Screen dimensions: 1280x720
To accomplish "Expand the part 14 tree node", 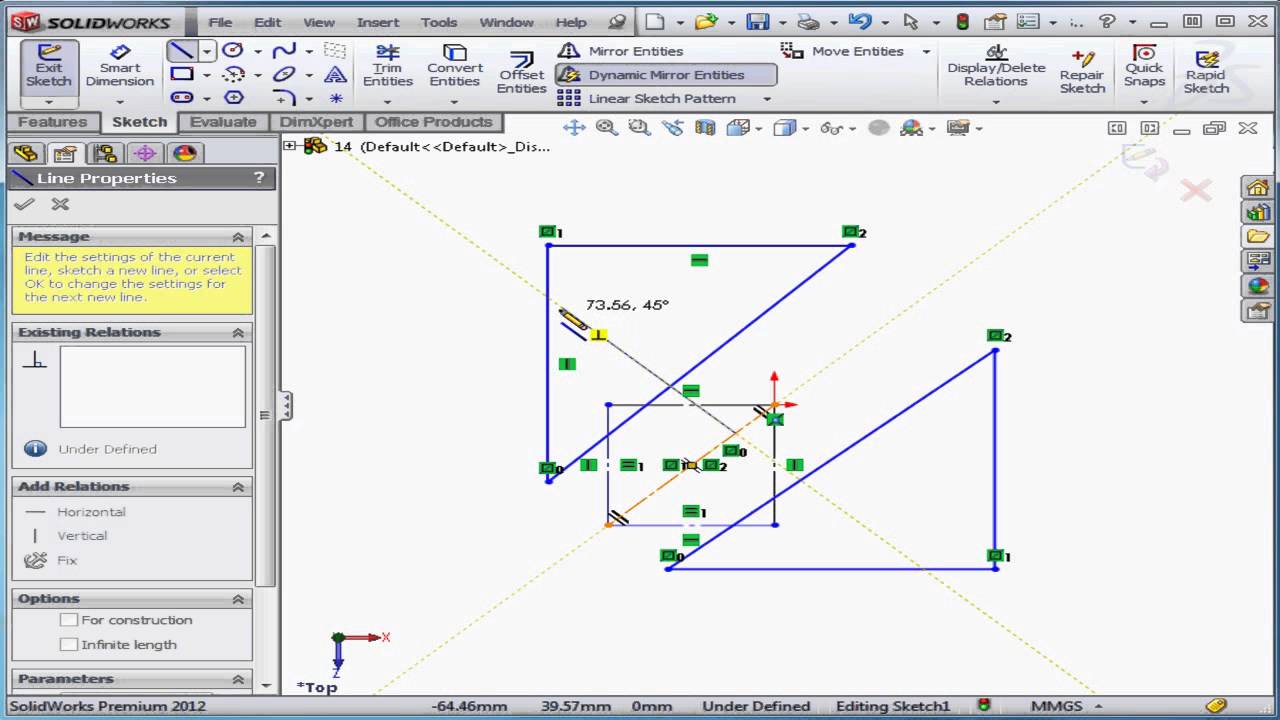I will pyautogui.click(x=290, y=146).
